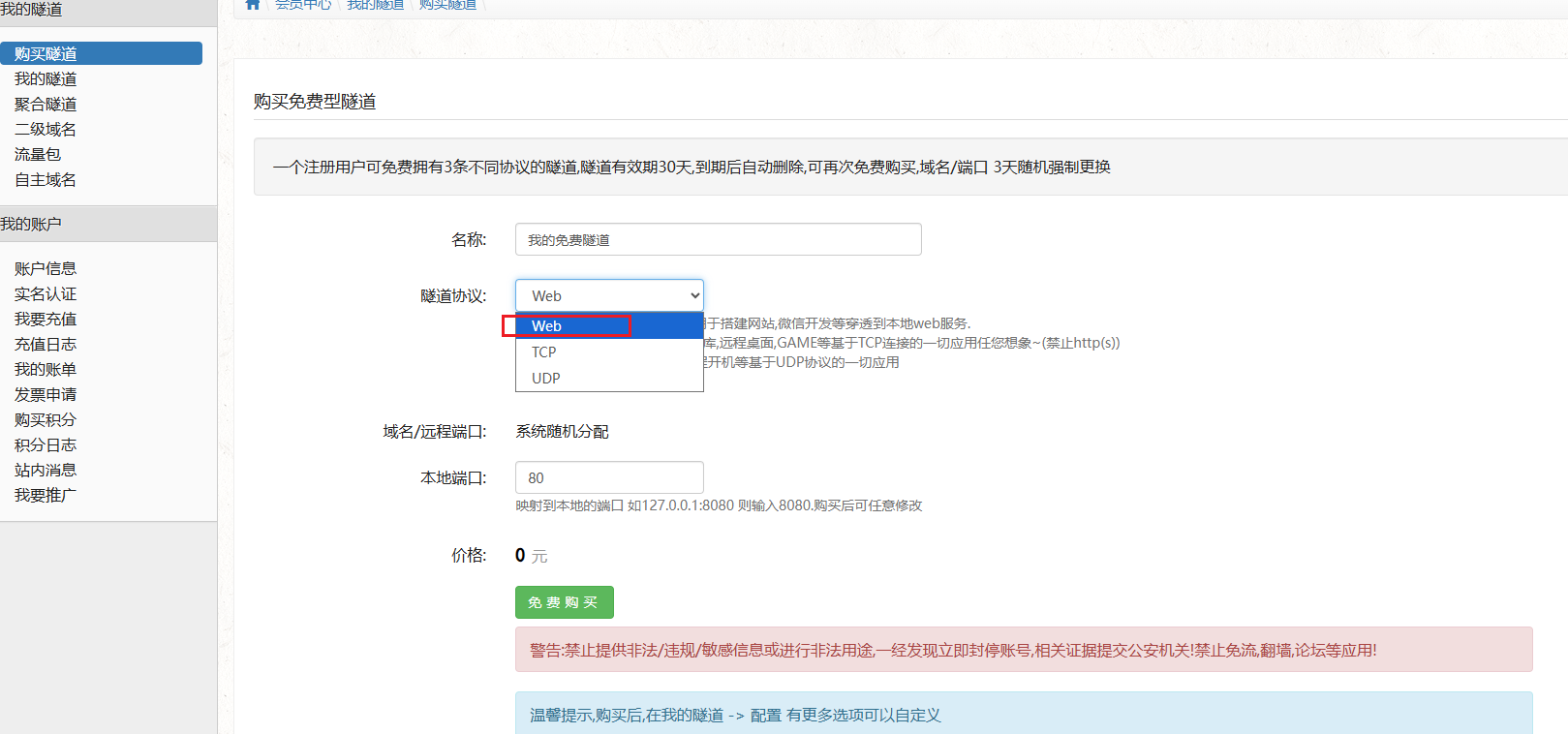
Task: Click the free user info notice
Action: click(910, 167)
